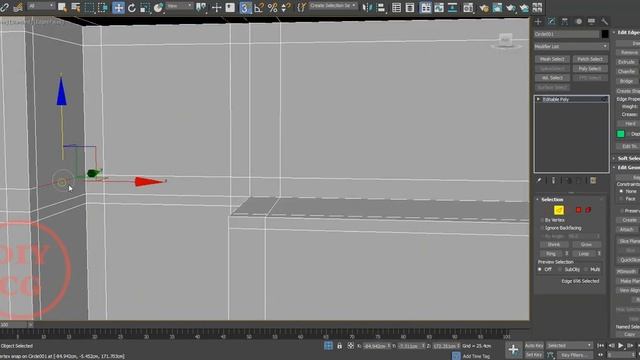The height and width of the screenshot is (360, 640).
Task: Select Polygon sub-object level icon
Action: (578, 210)
